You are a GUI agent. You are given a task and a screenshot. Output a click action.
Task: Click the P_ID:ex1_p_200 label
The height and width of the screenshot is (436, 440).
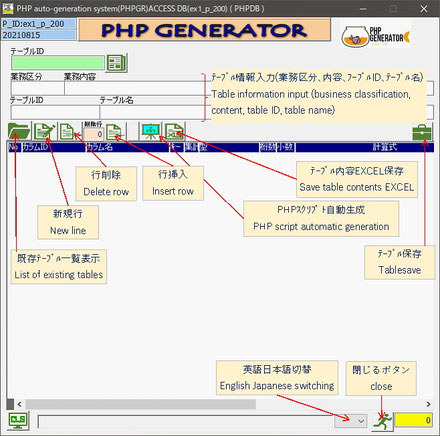pyautogui.click(x=39, y=24)
